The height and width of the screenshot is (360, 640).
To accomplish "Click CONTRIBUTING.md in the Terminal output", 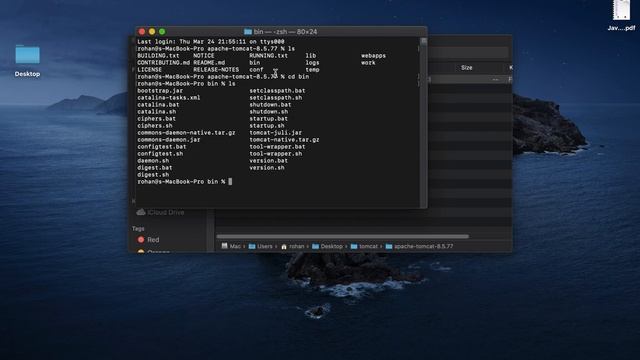I will coord(163,63).
